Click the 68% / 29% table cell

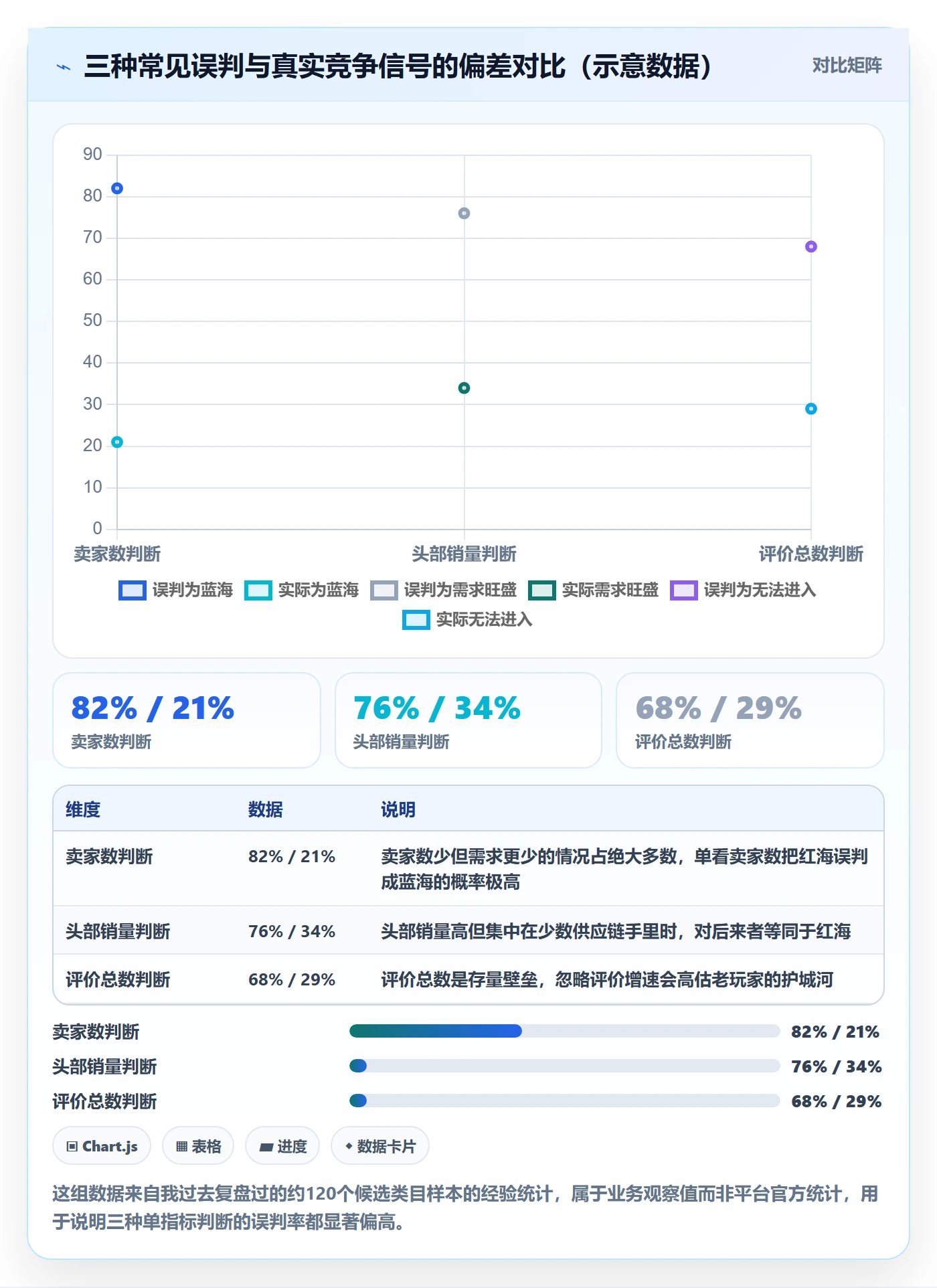pos(292,980)
